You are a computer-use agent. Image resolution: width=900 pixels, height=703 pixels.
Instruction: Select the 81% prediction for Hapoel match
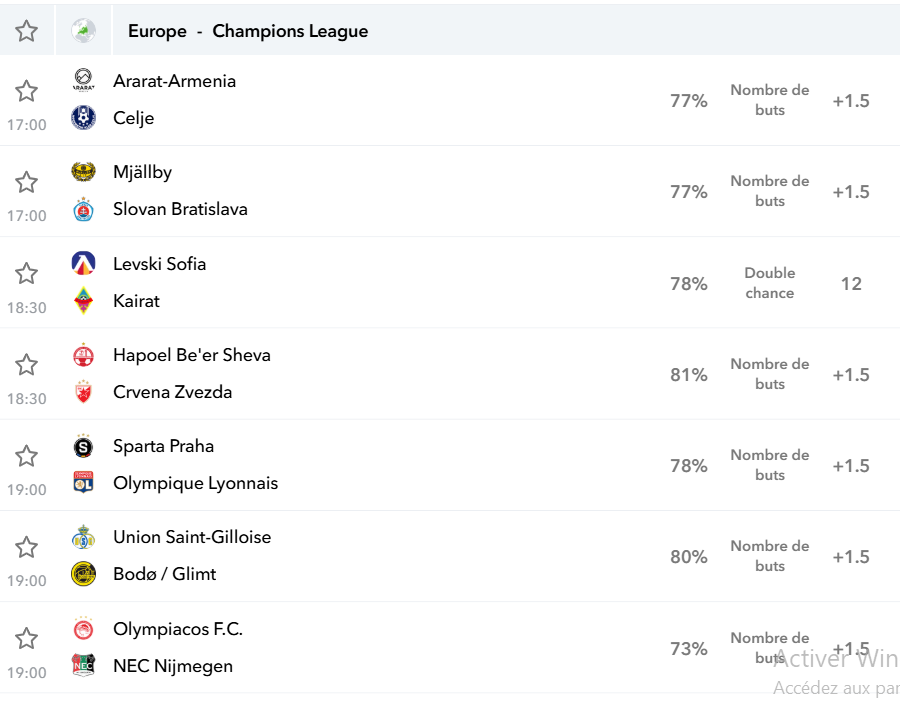point(689,375)
